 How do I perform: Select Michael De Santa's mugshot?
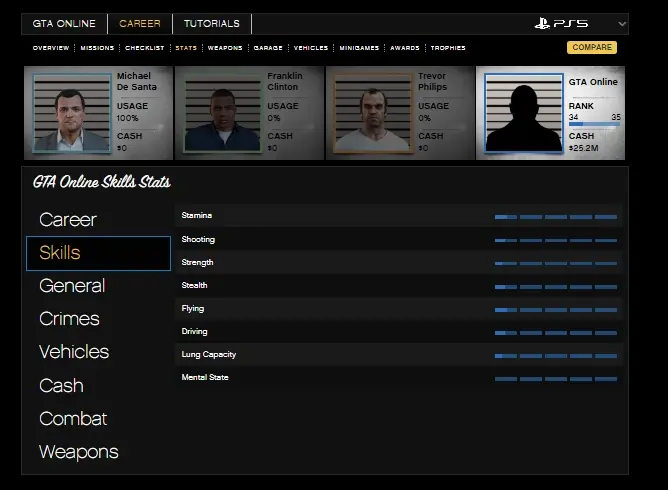coord(70,112)
